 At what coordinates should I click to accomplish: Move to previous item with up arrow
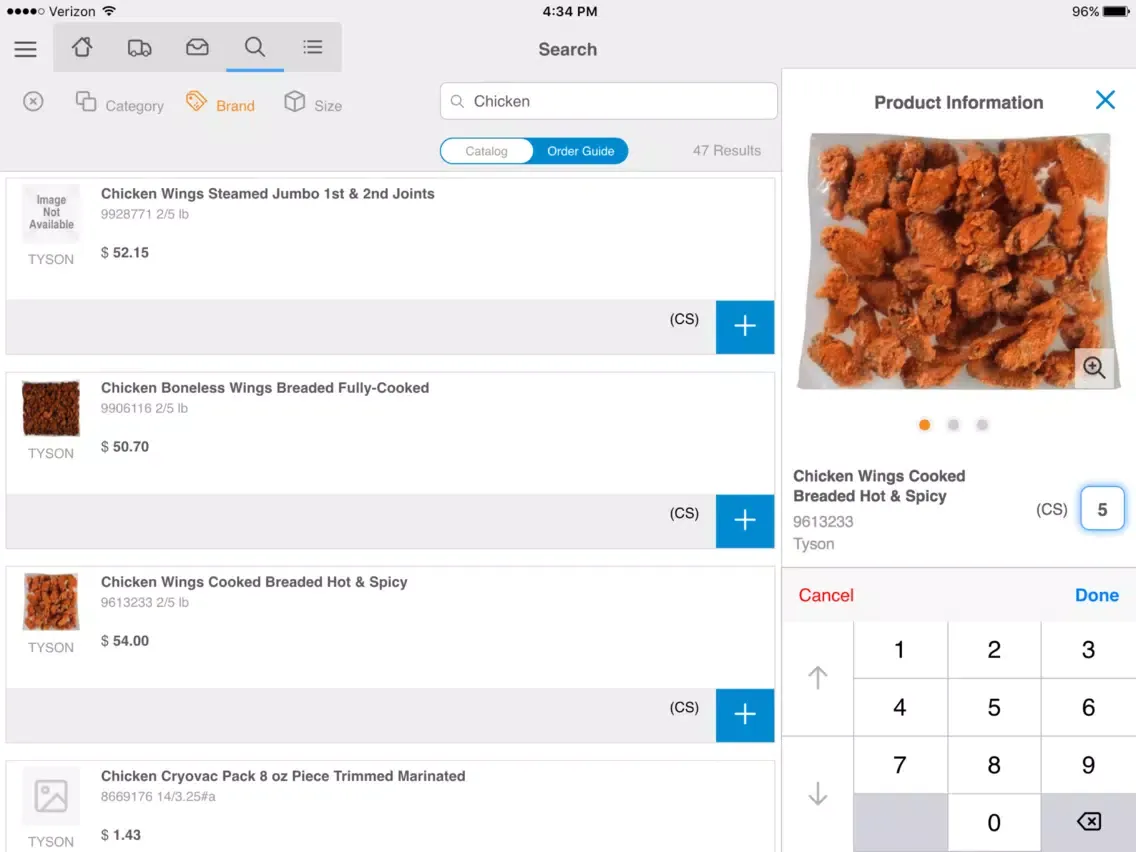[x=817, y=678]
